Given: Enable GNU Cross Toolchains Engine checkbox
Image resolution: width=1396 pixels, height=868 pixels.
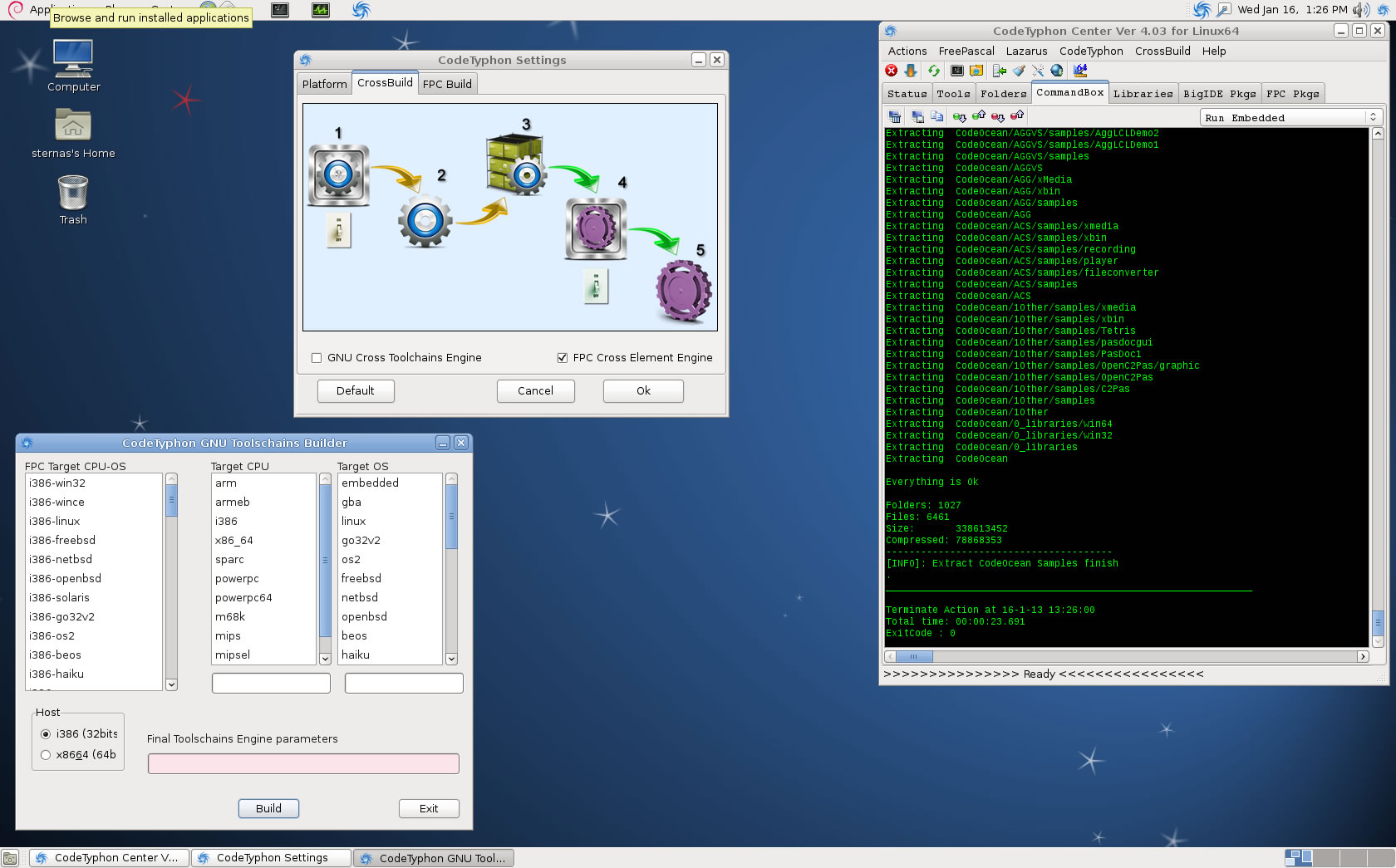Looking at the screenshot, I should [x=317, y=358].
